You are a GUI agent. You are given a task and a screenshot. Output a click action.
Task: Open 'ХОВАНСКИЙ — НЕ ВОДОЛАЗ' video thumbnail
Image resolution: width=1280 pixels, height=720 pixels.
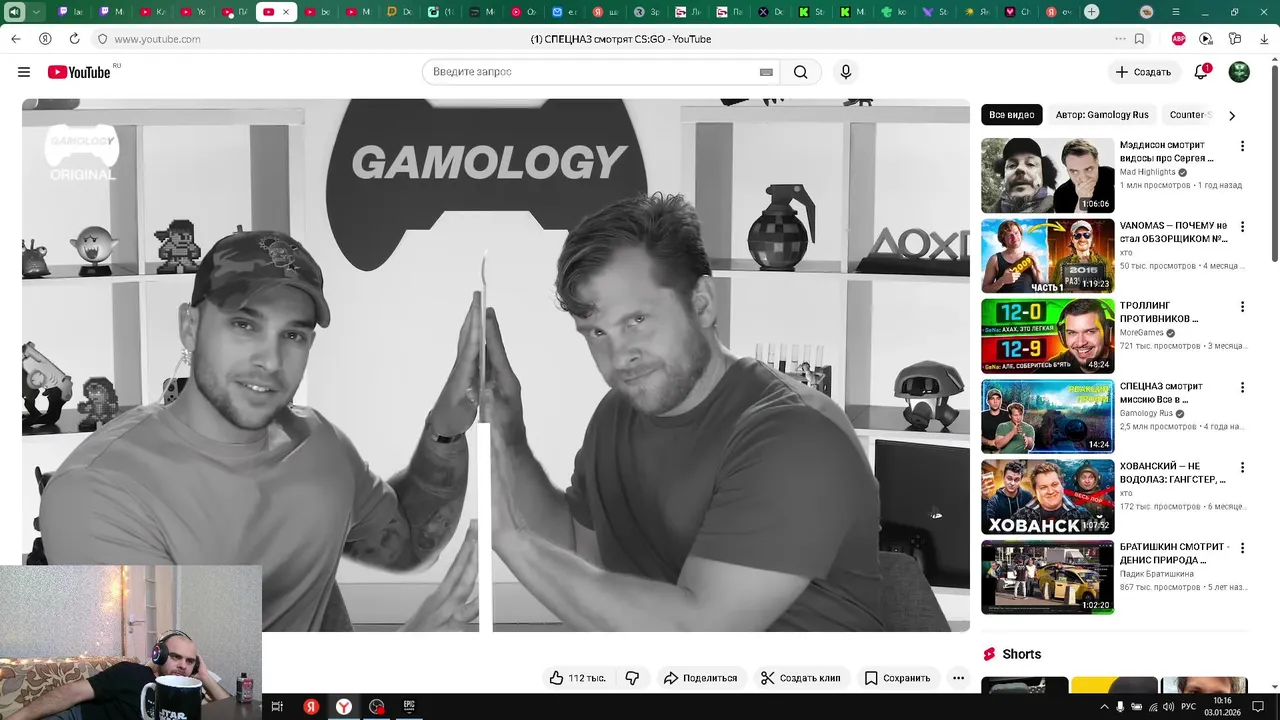(1047, 497)
